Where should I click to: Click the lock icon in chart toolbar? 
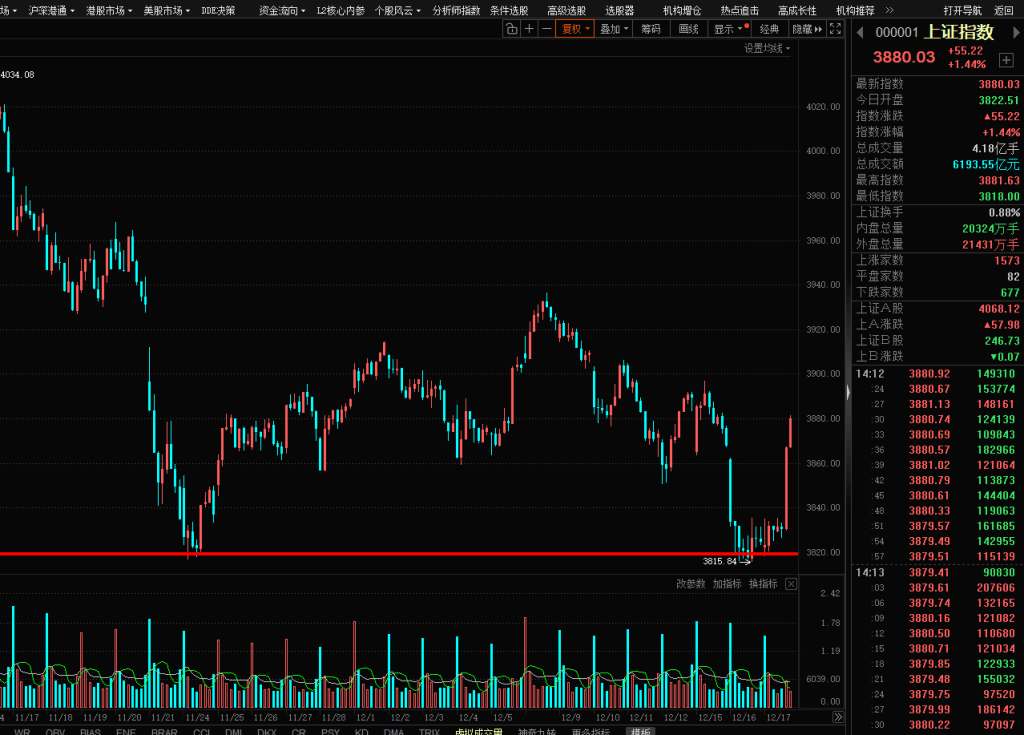pos(511,29)
